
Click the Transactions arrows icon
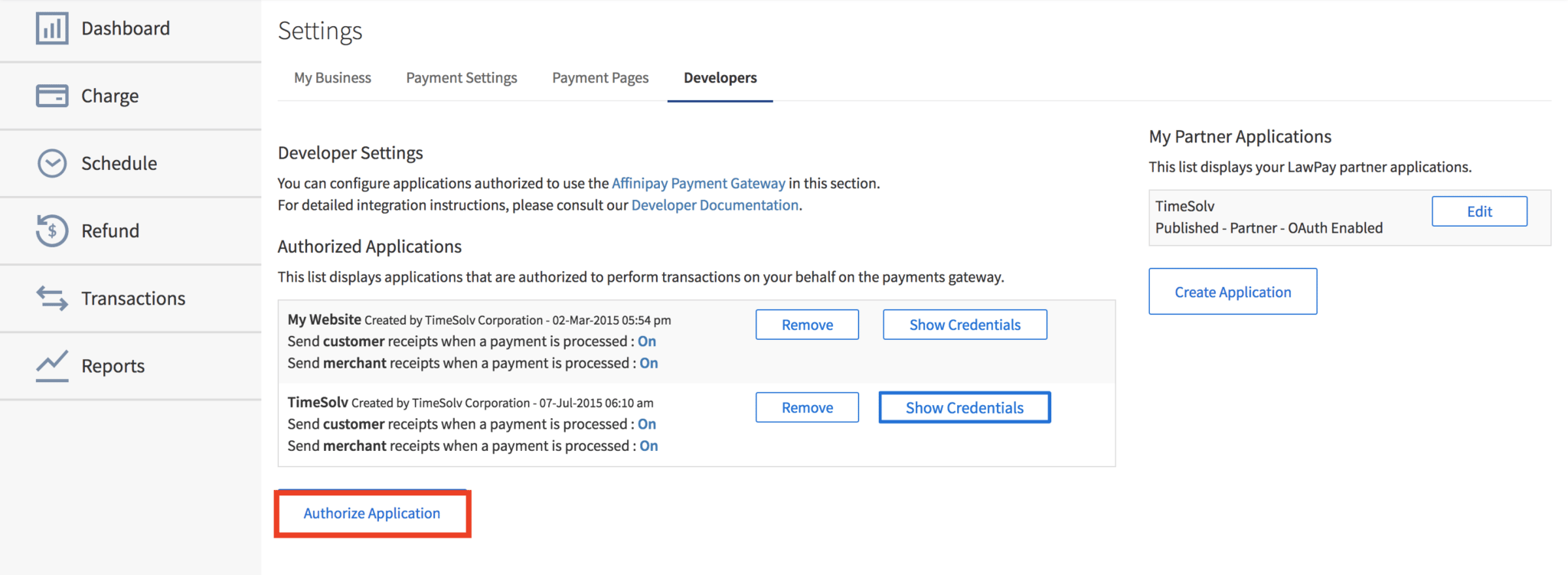click(x=52, y=298)
